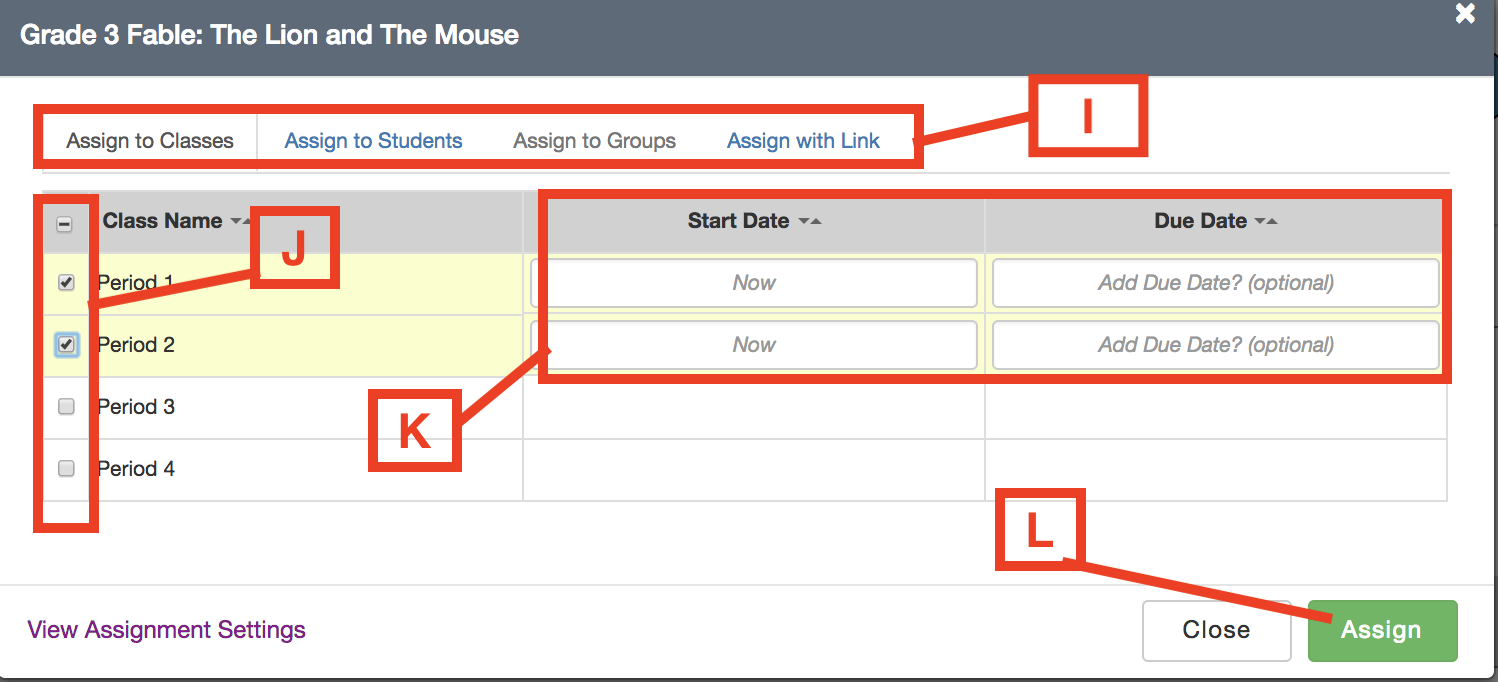Click the green Assign button

point(1381,630)
